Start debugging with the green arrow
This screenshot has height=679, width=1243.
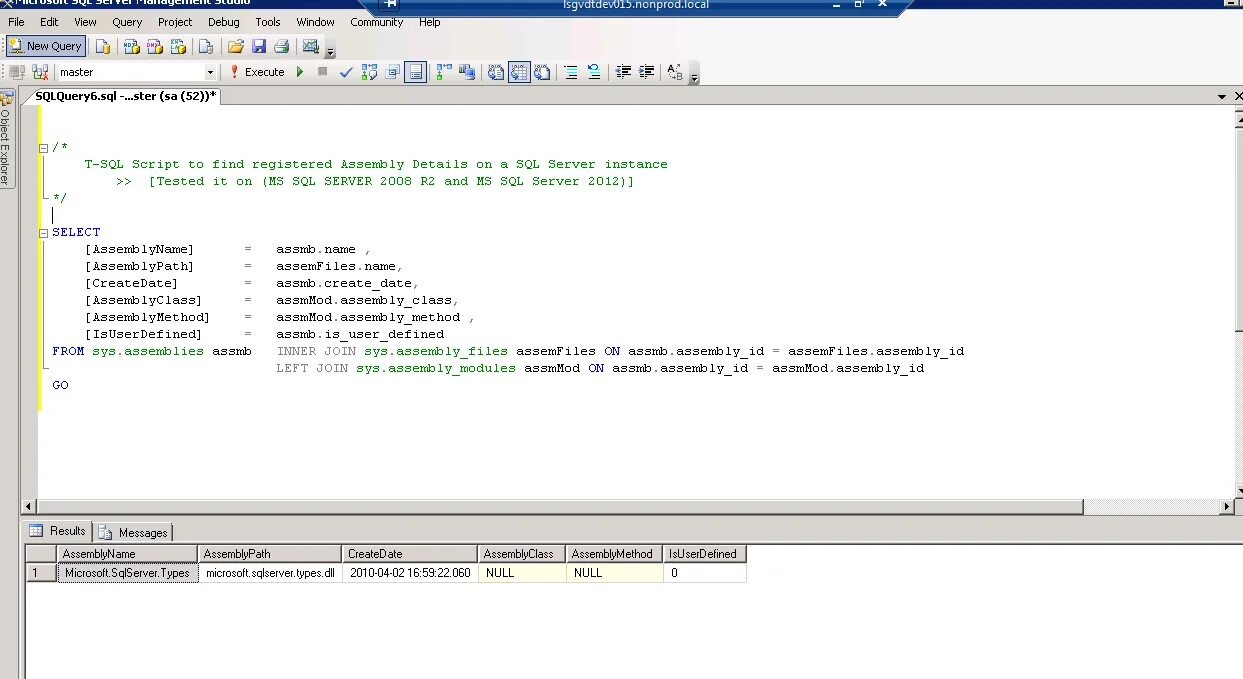pyautogui.click(x=300, y=72)
